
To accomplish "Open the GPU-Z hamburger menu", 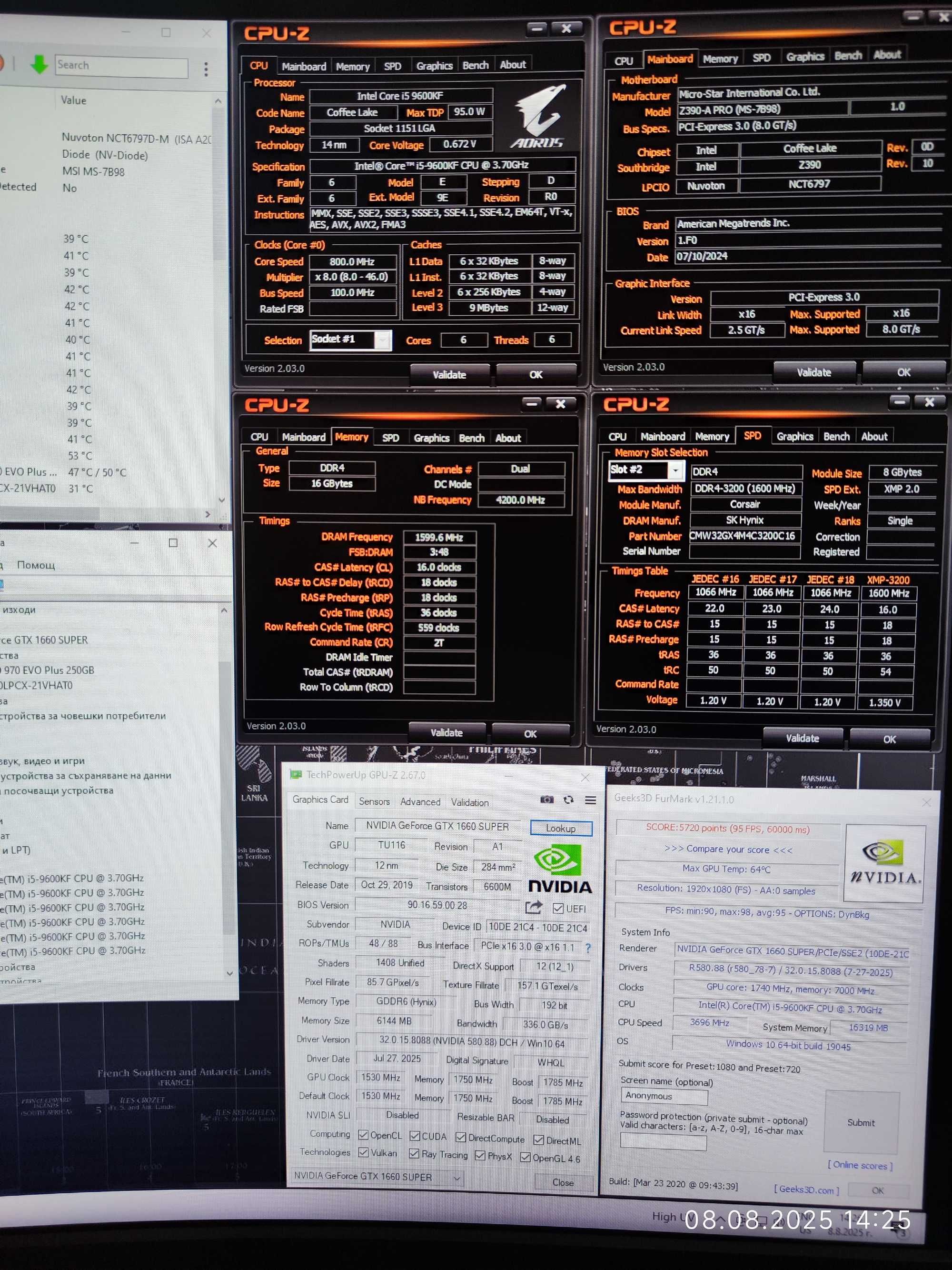I will 590,800.
